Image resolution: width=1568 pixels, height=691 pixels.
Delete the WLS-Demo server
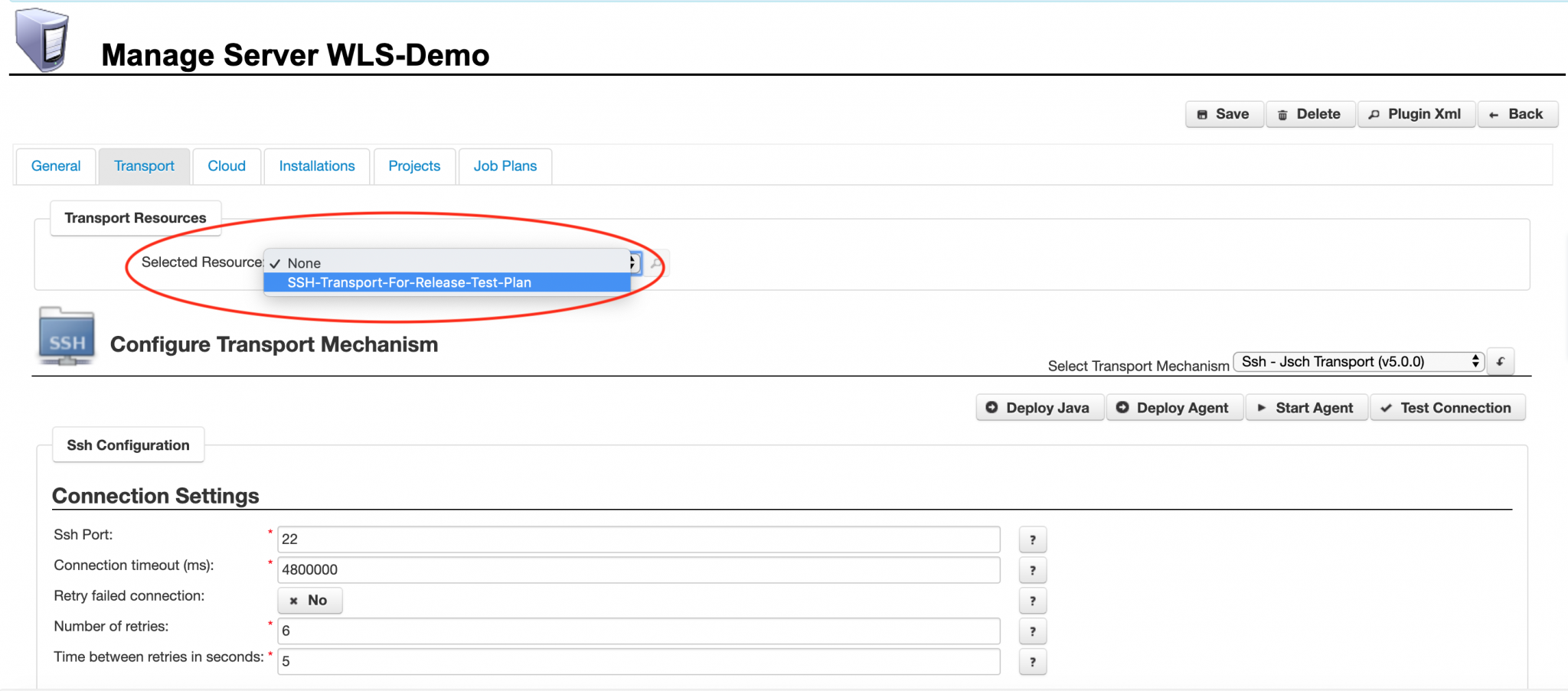click(1311, 114)
